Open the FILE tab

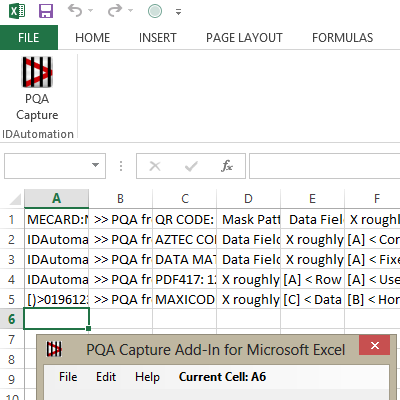click(29, 38)
